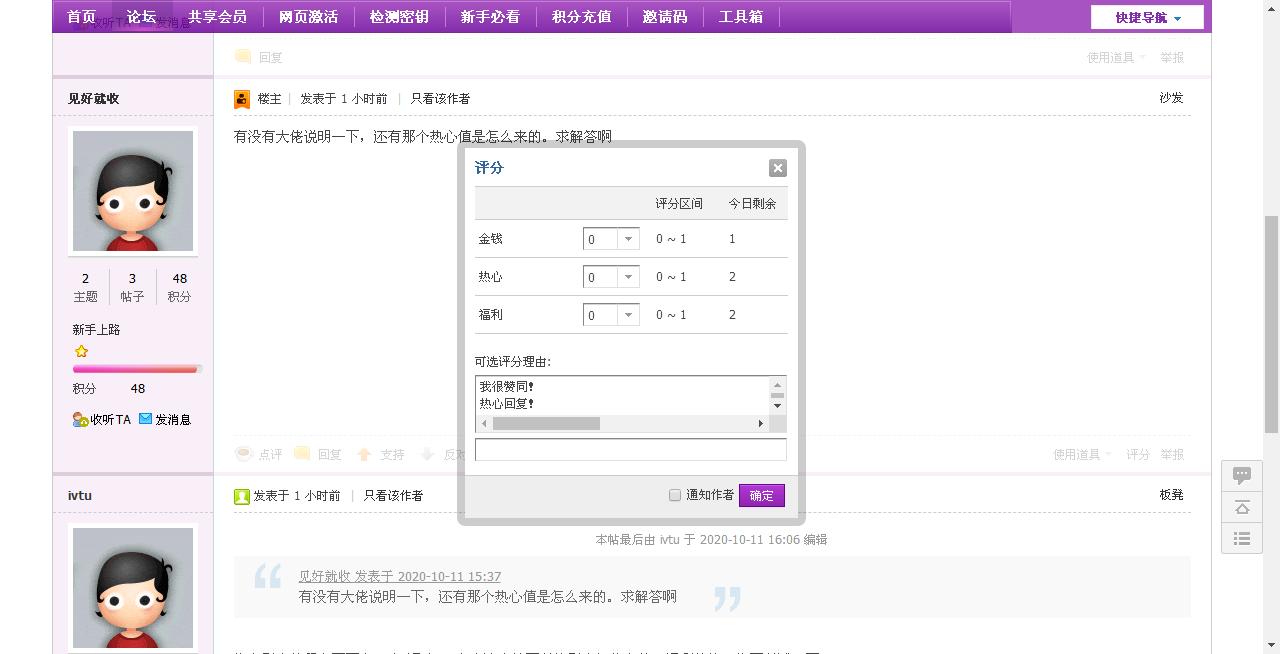Viewport: 1280px width, 654px height.
Task: Click the back-to-top floating icon
Action: coord(1242,507)
